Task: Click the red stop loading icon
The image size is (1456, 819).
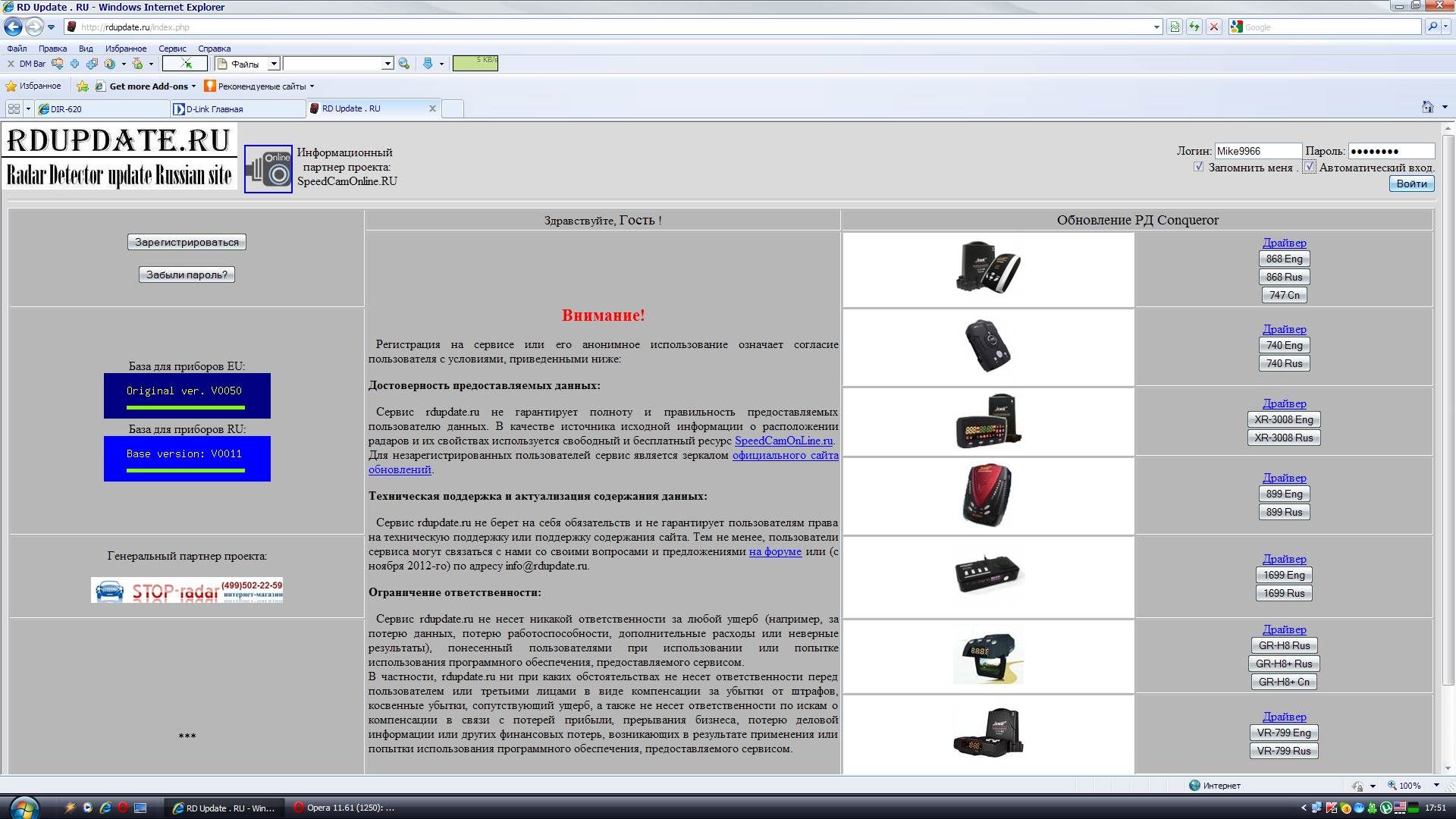Action: click(1214, 27)
